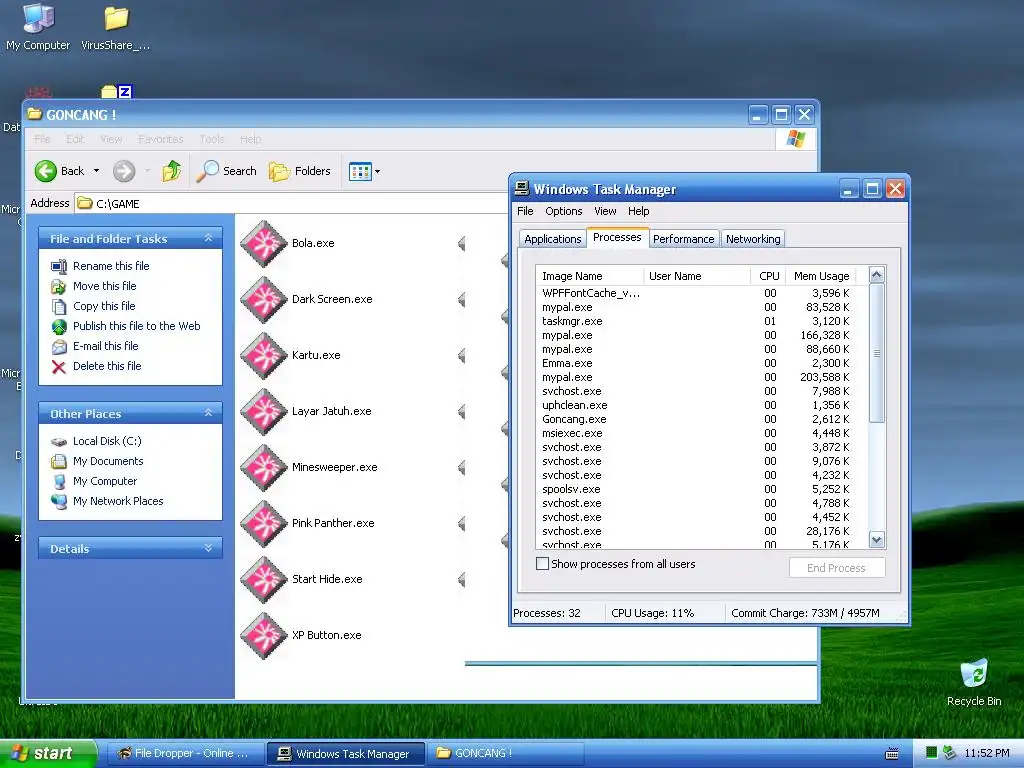Image resolution: width=1024 pixels, height=768 pixels.
Task: Select the Pink Panther.exe icon
Action: [264, 524]
